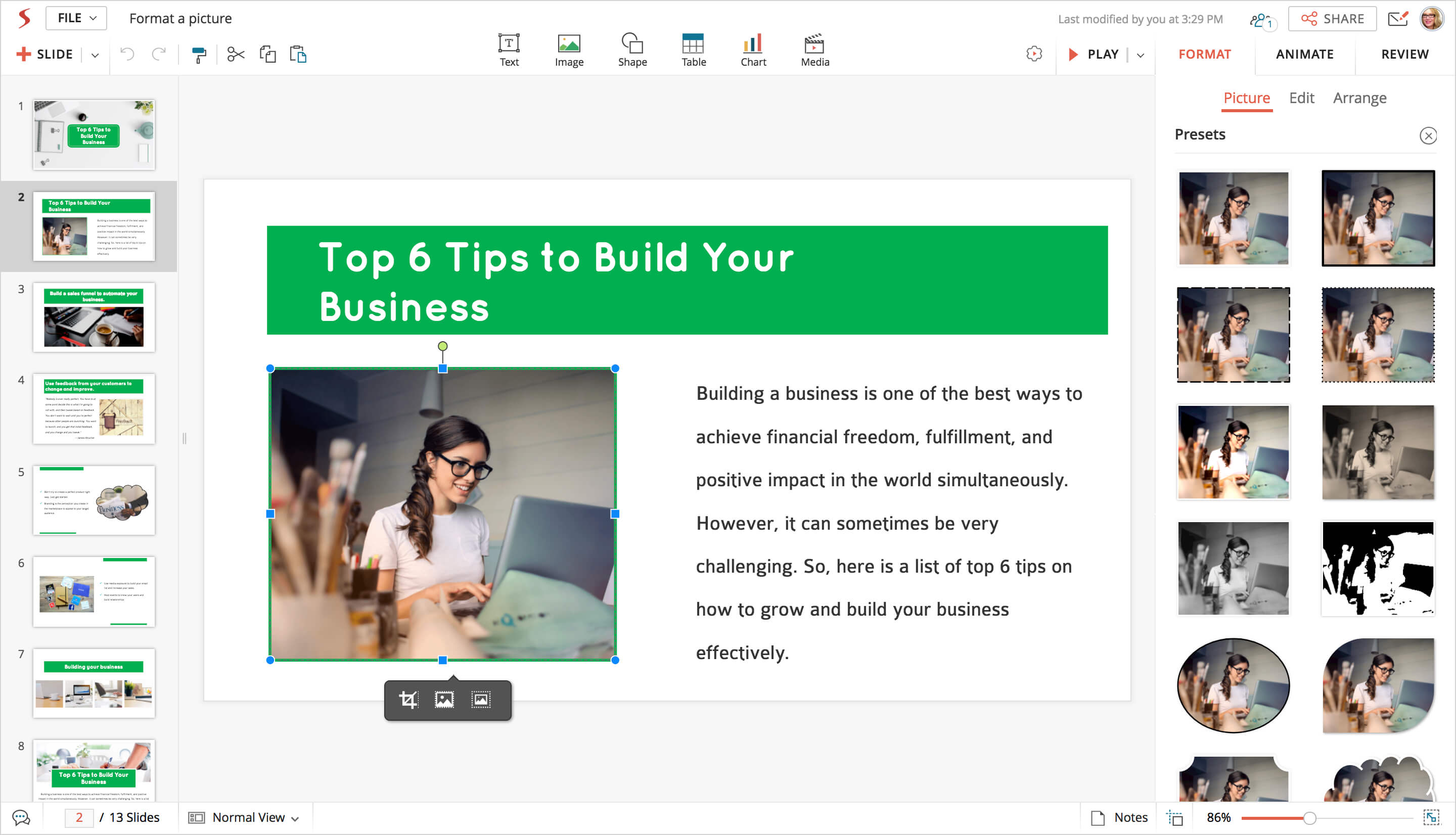Click the scissors cut icon
The width and height of the screenshot is (1456, 835).
(x=235, y=55)
